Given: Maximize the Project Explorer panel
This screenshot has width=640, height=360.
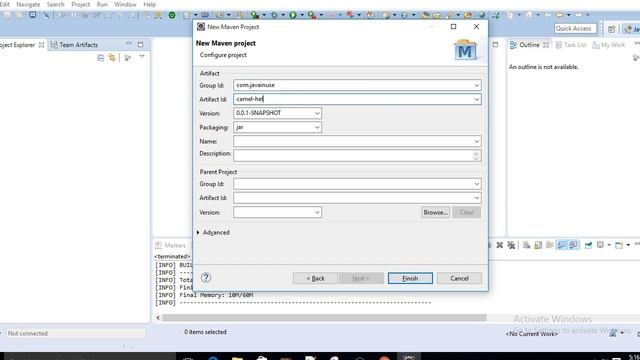Looking at the screenshot, I should click(x=140, y=44).
